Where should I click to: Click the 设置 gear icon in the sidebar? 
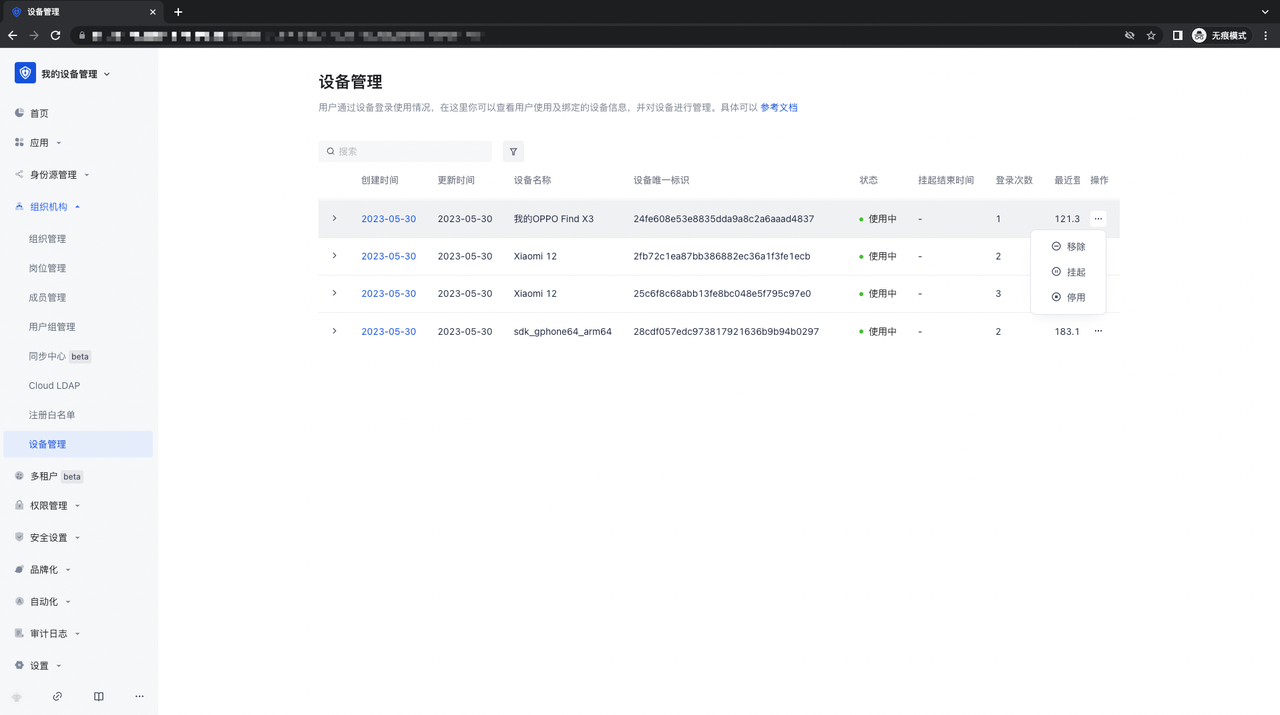[x=21, y=665]
